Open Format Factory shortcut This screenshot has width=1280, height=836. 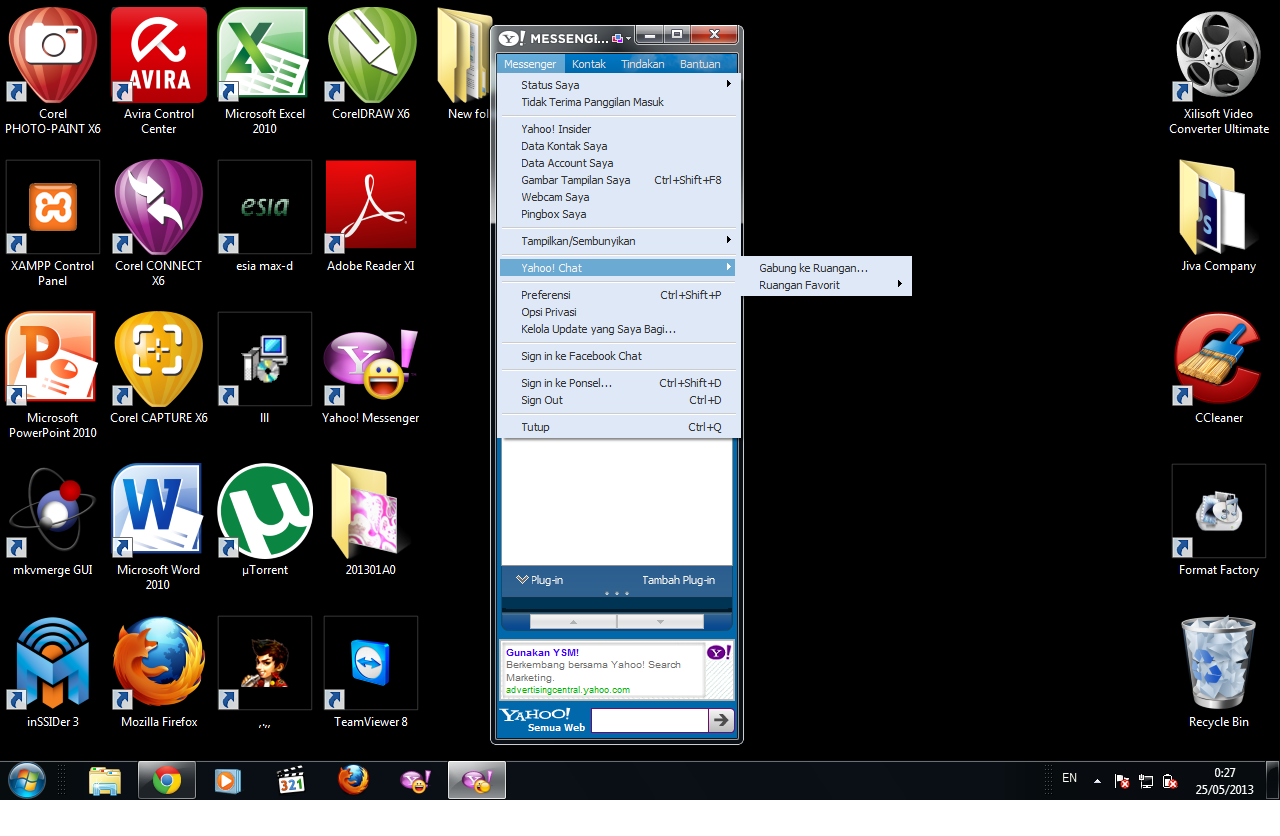coord(1219,520)
